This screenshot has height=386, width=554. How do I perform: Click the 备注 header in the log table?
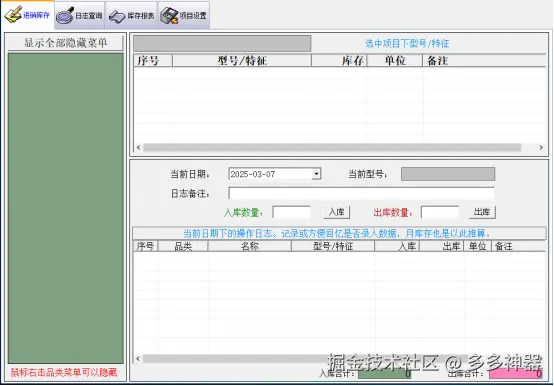point(518,246)
